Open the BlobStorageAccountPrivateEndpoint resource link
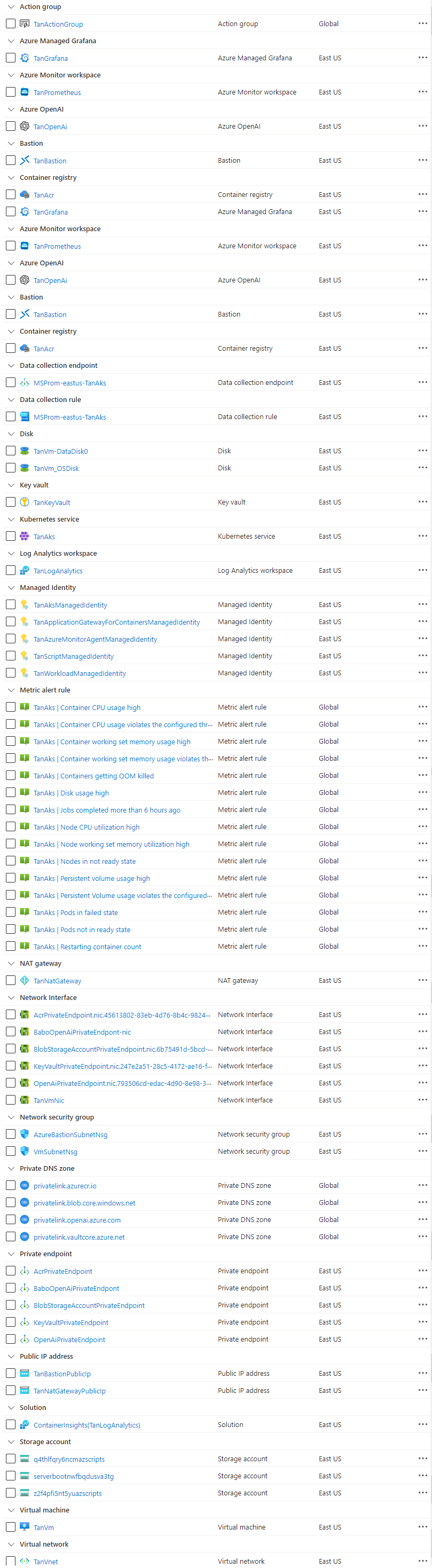Image resolution: width=432 pixels, height=1568 pixels. coord(89,1305)
